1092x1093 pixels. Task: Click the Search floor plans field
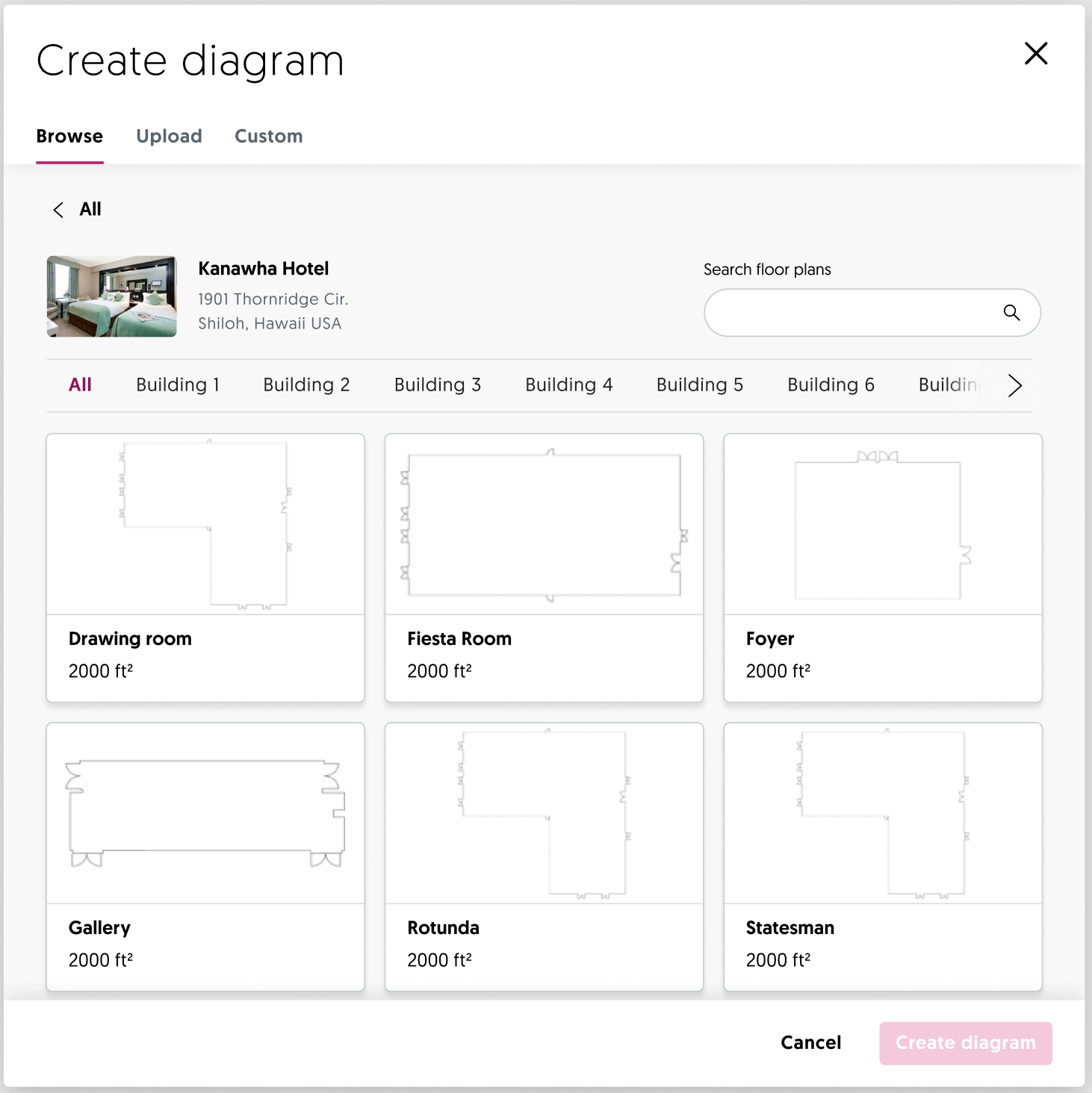click(x=851, y=313)
